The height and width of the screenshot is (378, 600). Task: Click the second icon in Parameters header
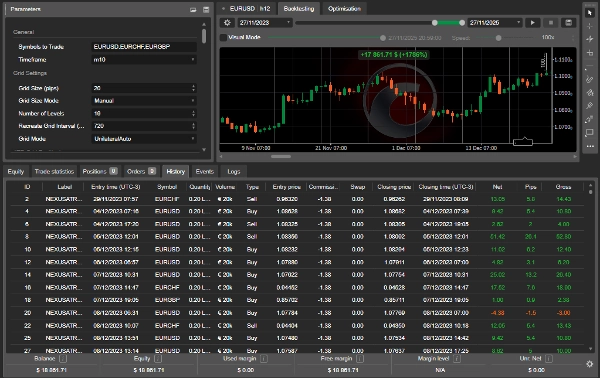click(x=206, y=10)
